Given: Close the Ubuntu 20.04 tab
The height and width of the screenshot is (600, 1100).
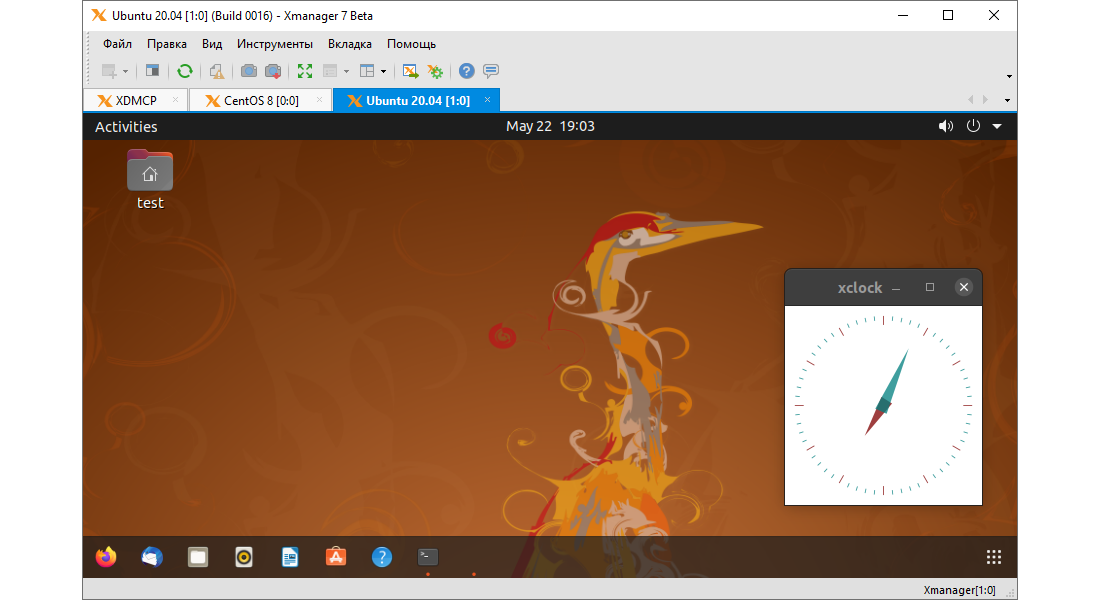Looking at the screenshot, I should click(488, 100).
